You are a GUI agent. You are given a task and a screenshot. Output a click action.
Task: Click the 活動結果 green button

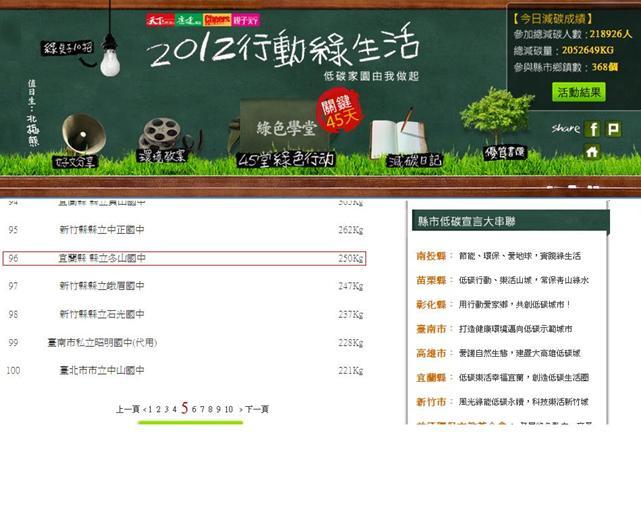578,92
